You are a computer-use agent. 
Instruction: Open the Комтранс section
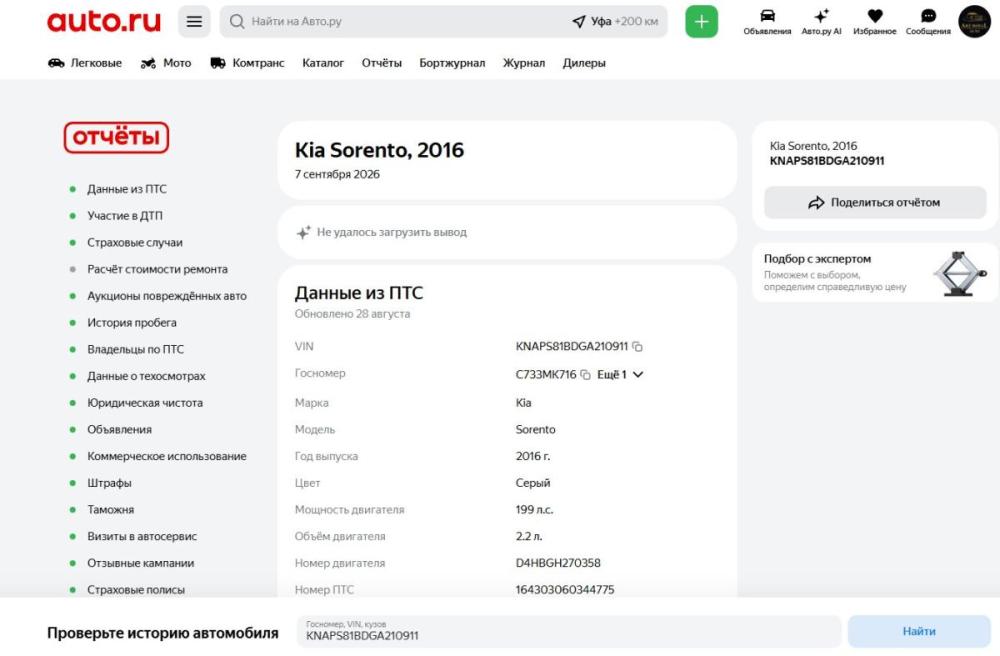[247, 63]
